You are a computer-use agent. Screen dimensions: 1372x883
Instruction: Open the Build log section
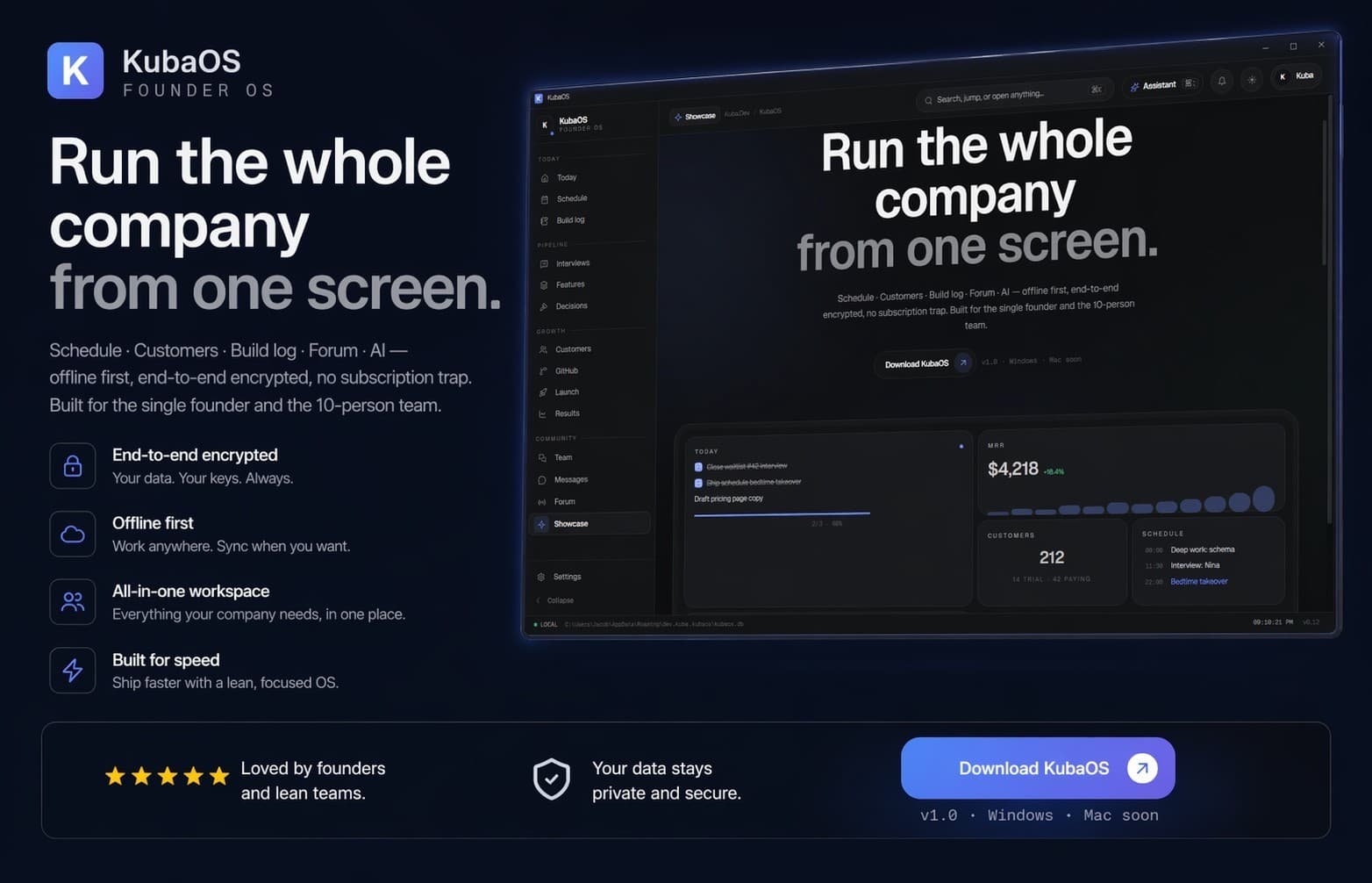pyautogui.click(x=568, y=220)
